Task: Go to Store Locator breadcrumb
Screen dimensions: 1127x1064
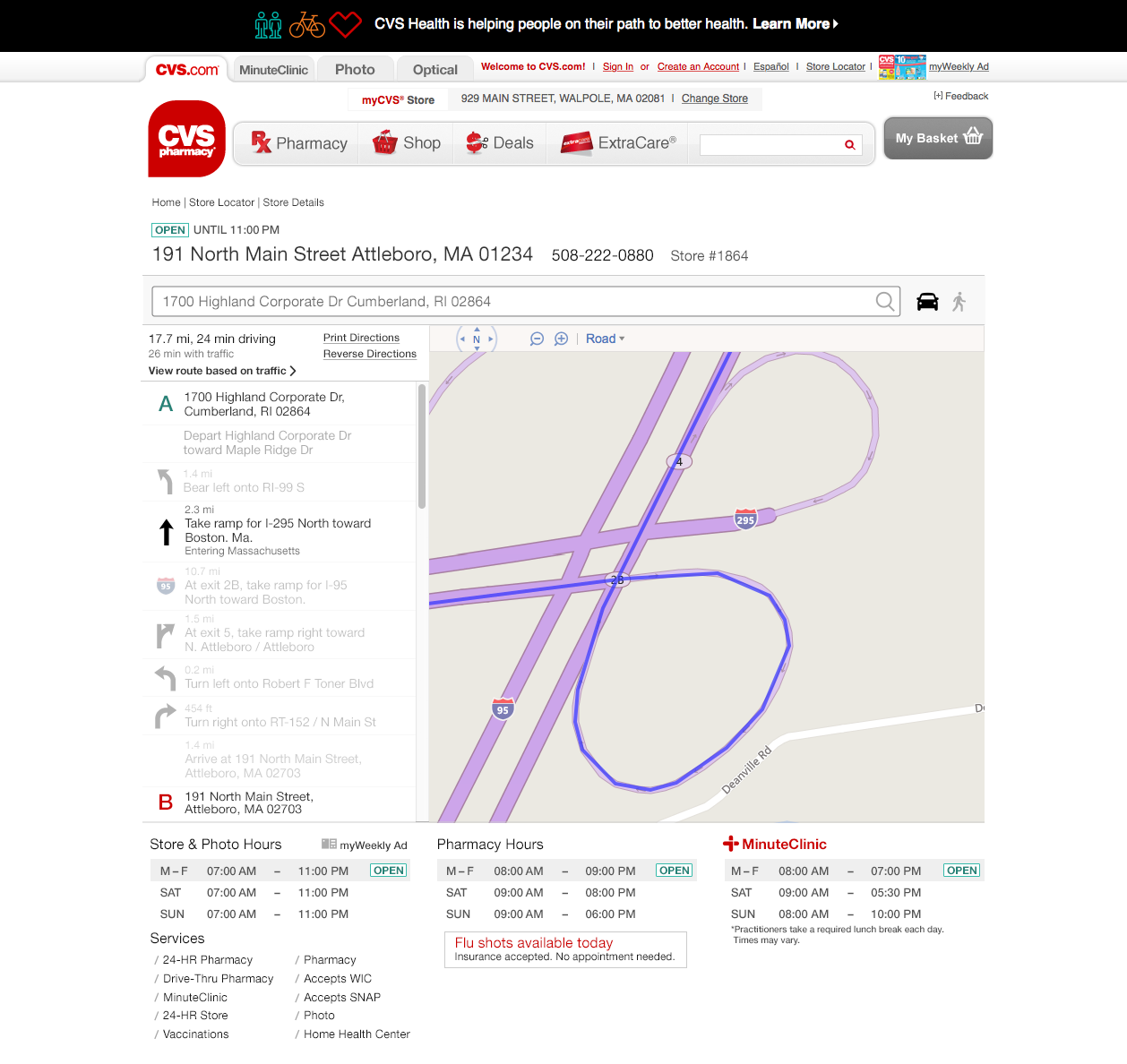Action: point(221,202)
